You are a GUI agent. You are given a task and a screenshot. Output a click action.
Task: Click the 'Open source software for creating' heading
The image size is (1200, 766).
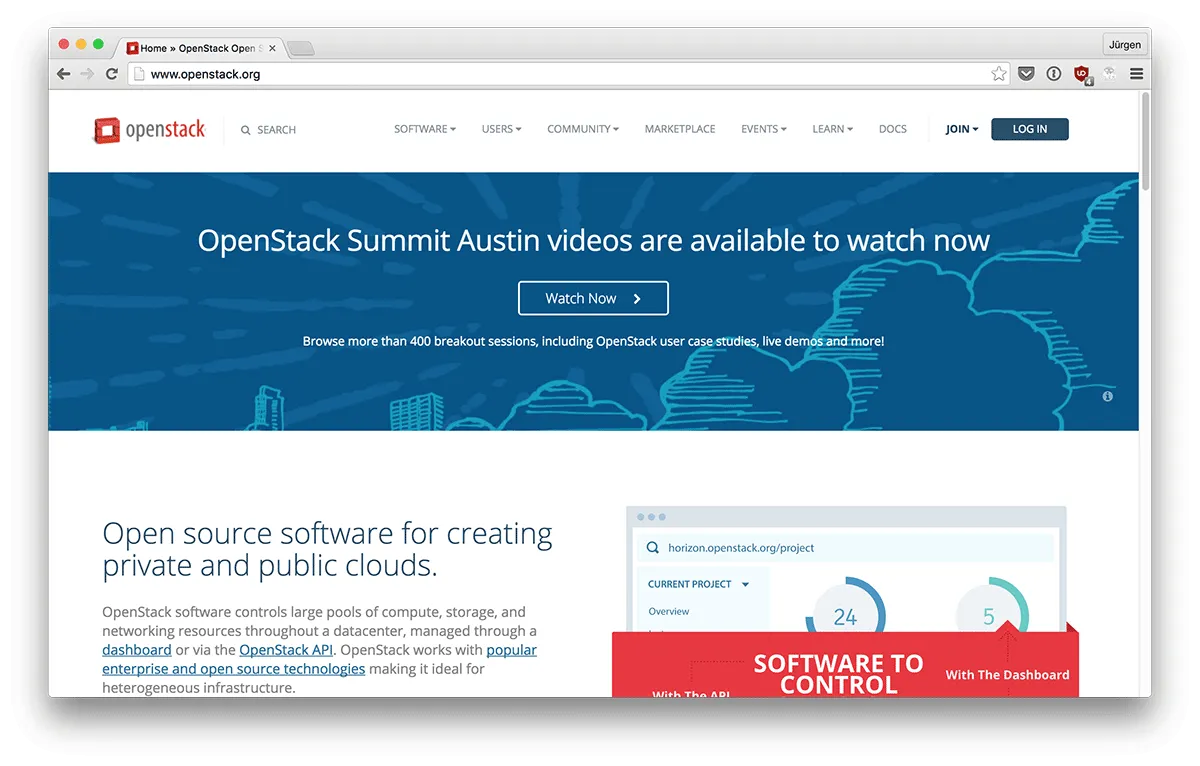(327, 549)
